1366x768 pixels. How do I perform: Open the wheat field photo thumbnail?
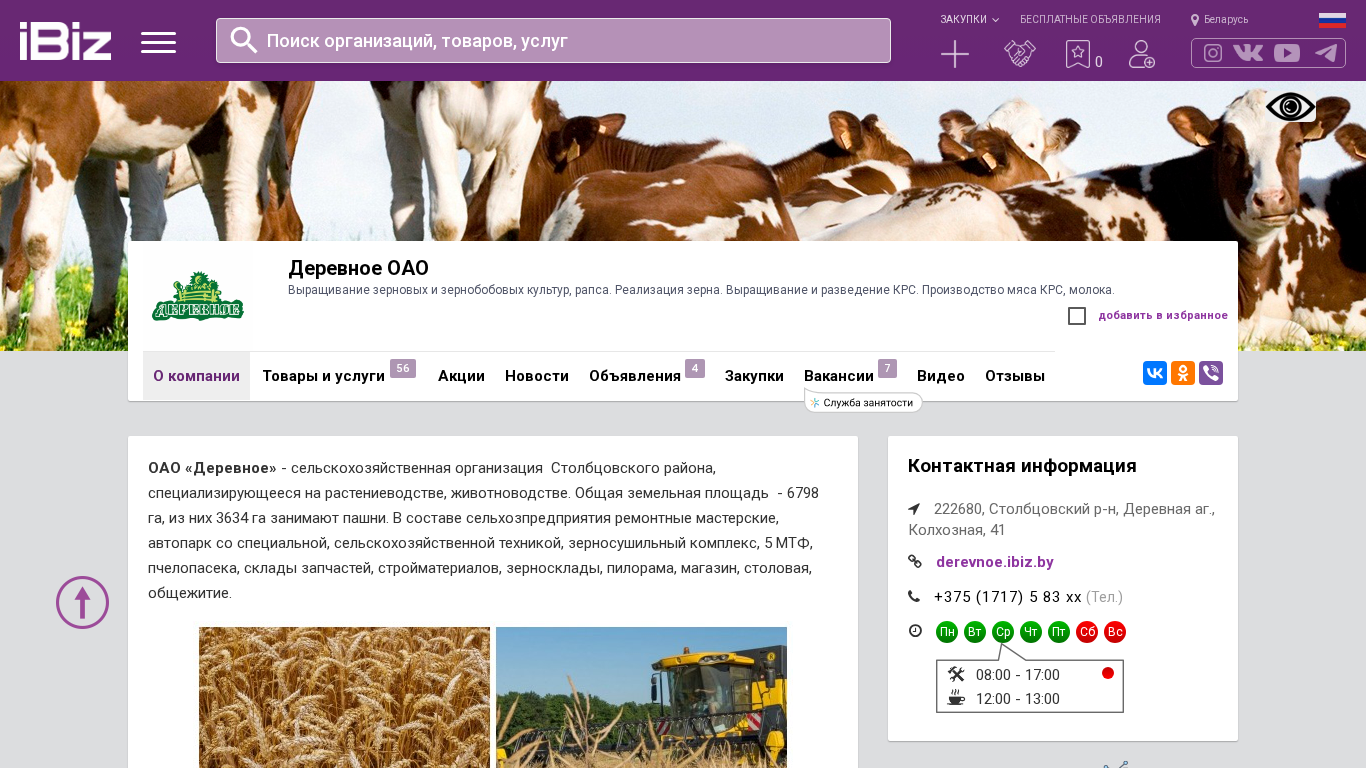344,697
